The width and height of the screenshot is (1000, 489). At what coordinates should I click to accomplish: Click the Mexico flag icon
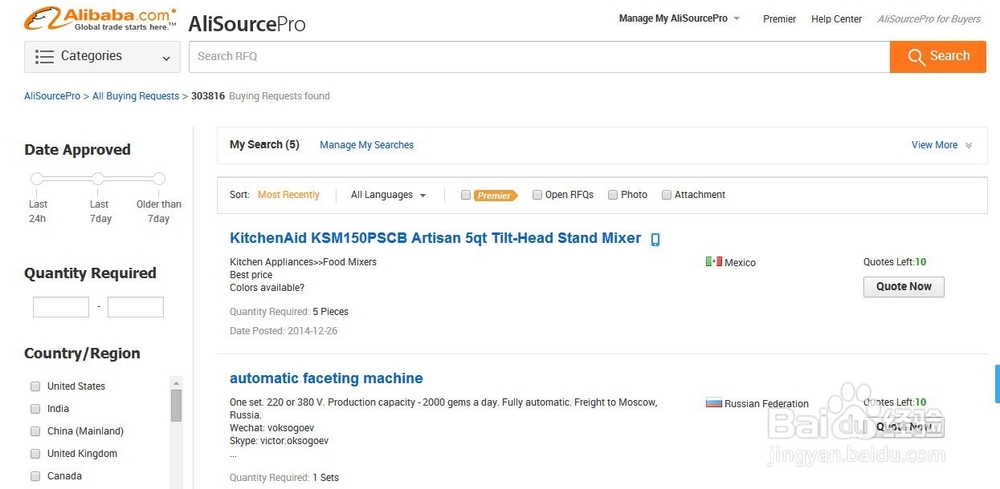(x=713, y=262)
